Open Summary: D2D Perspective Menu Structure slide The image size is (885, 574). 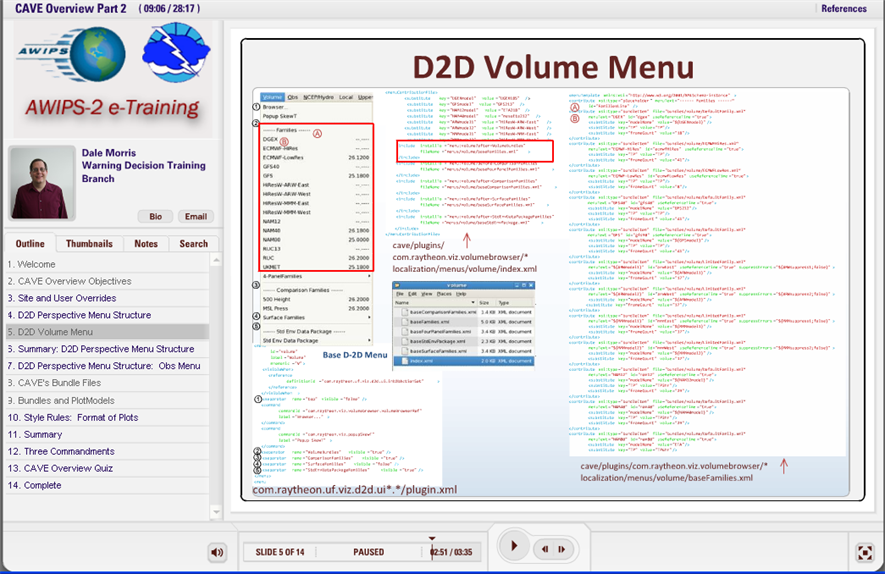(107, 349)
